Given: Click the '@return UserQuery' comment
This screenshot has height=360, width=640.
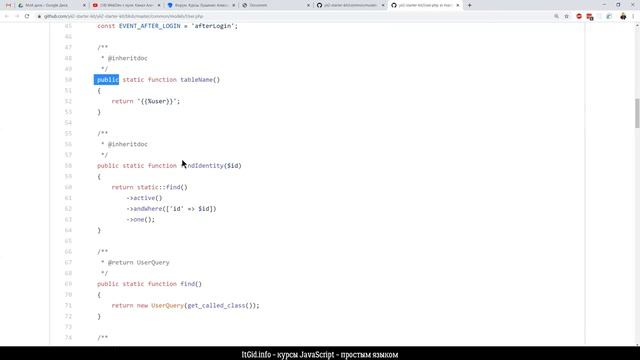Looking at the screenshot, I should (138, 262).
